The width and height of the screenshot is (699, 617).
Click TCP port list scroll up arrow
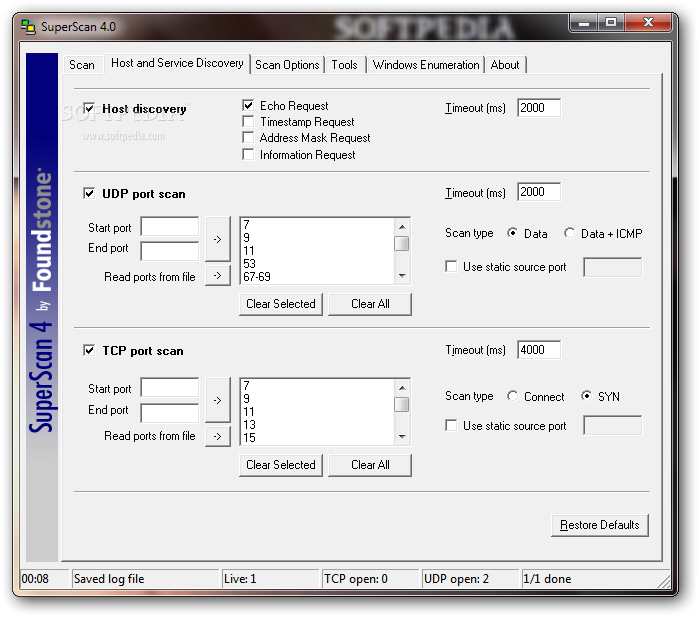[402, 388]
